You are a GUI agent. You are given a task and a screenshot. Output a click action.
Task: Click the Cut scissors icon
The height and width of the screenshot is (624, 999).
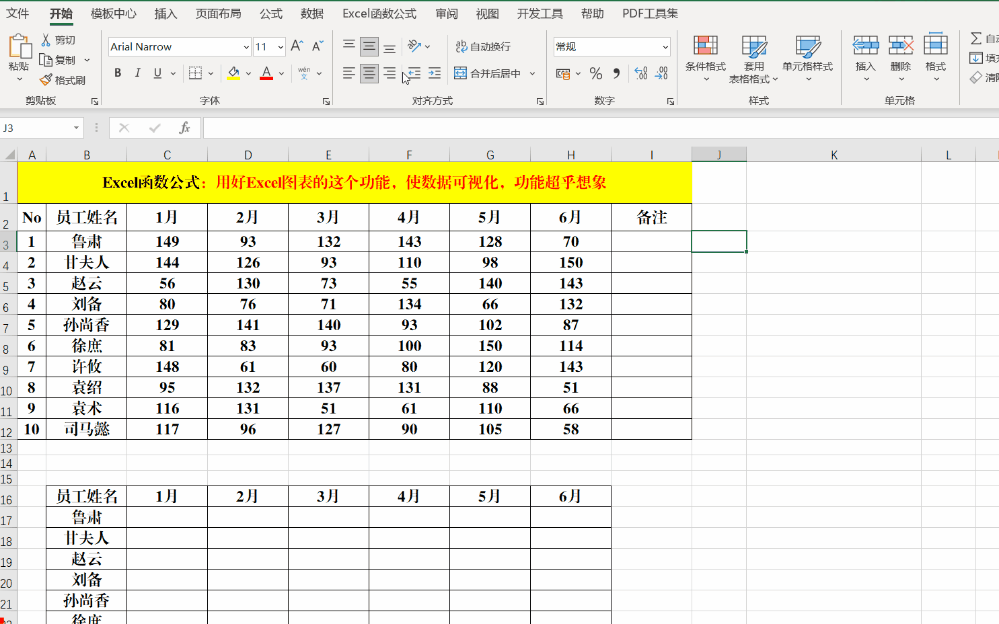pos(46,40)
